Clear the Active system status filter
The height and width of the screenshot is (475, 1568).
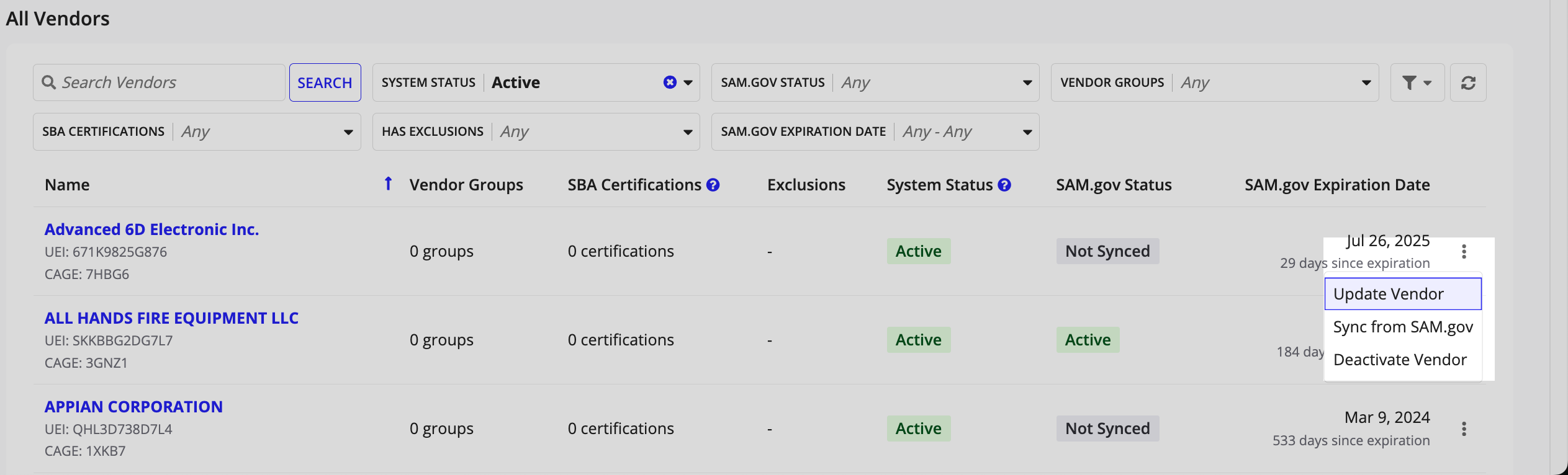pos(670,82)
